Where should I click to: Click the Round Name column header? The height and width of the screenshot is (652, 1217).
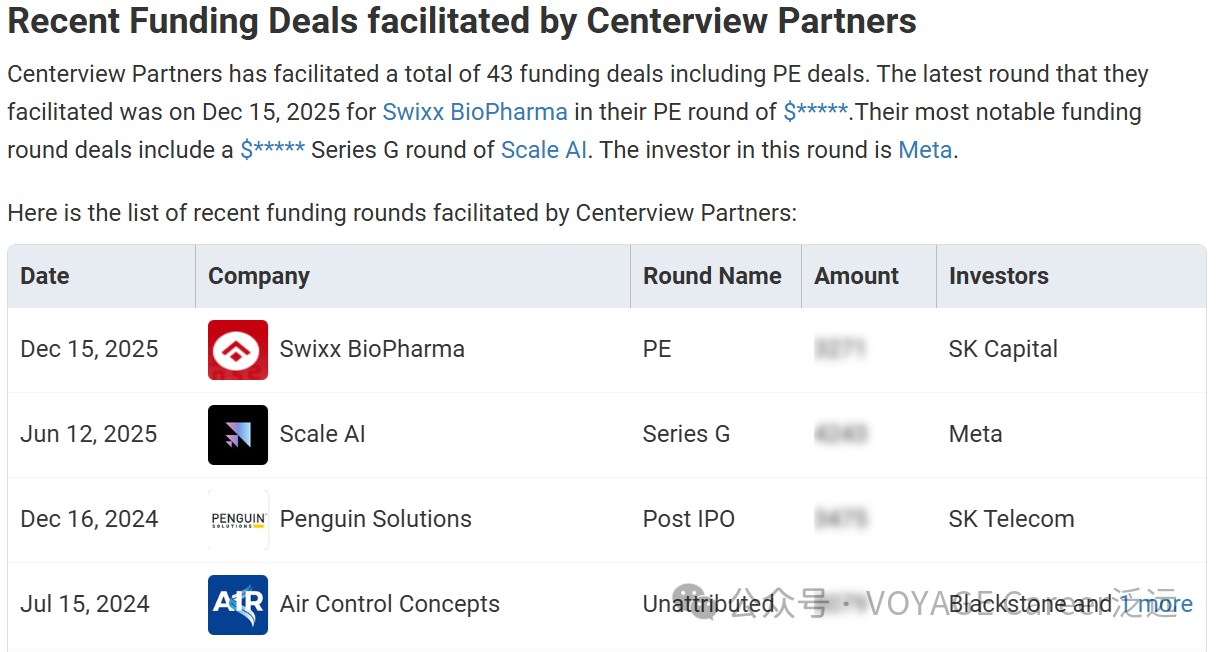point(712,276)
